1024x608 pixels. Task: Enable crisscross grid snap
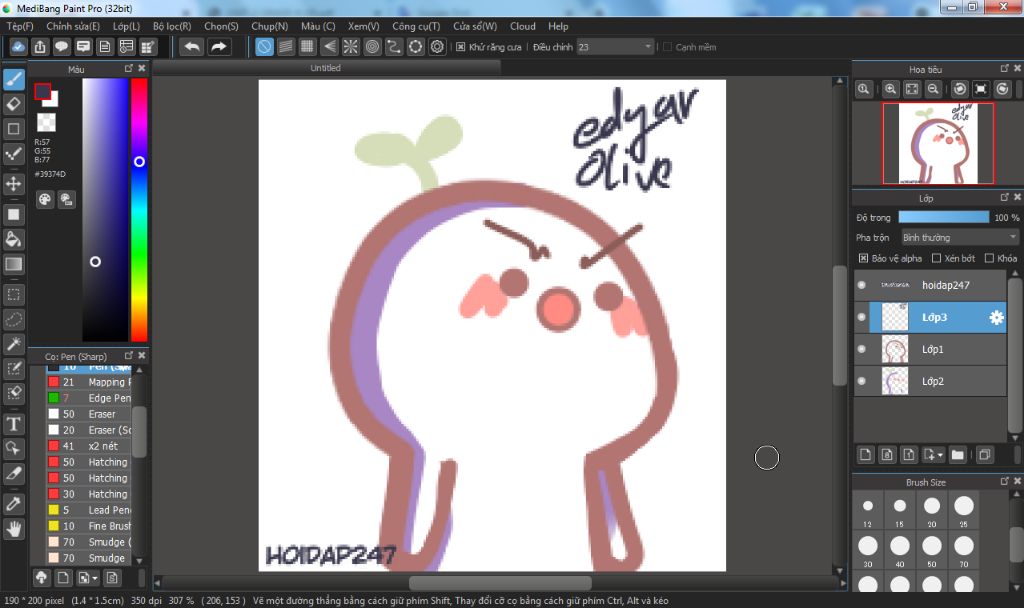(x=307, y=46)
